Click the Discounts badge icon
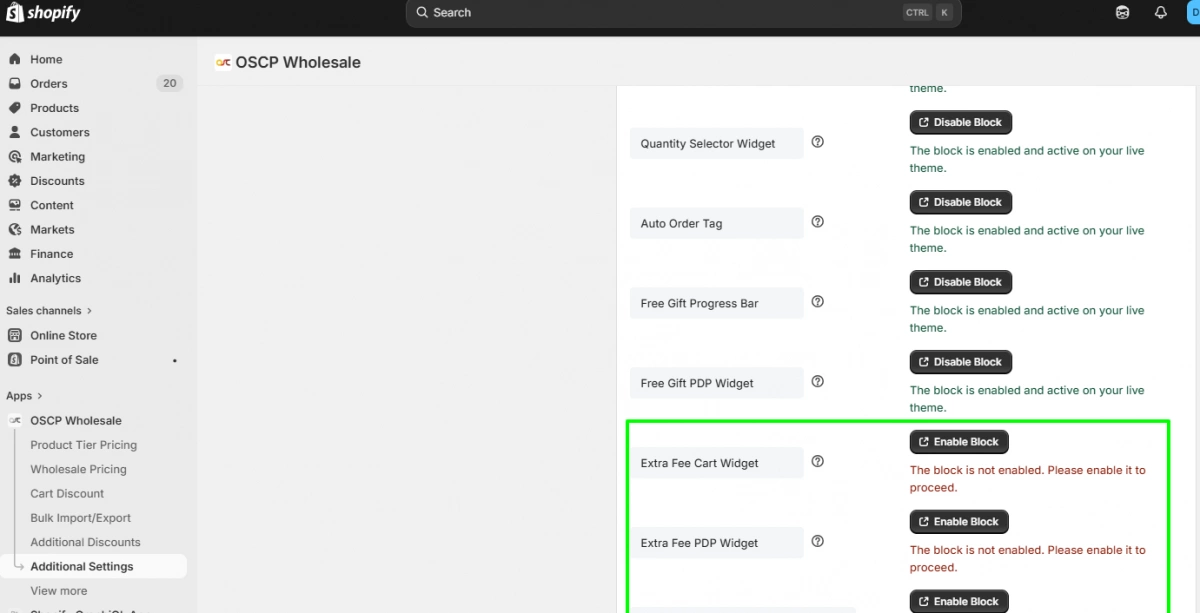Viewport: 1200px width, 613px height. [15, 181]
